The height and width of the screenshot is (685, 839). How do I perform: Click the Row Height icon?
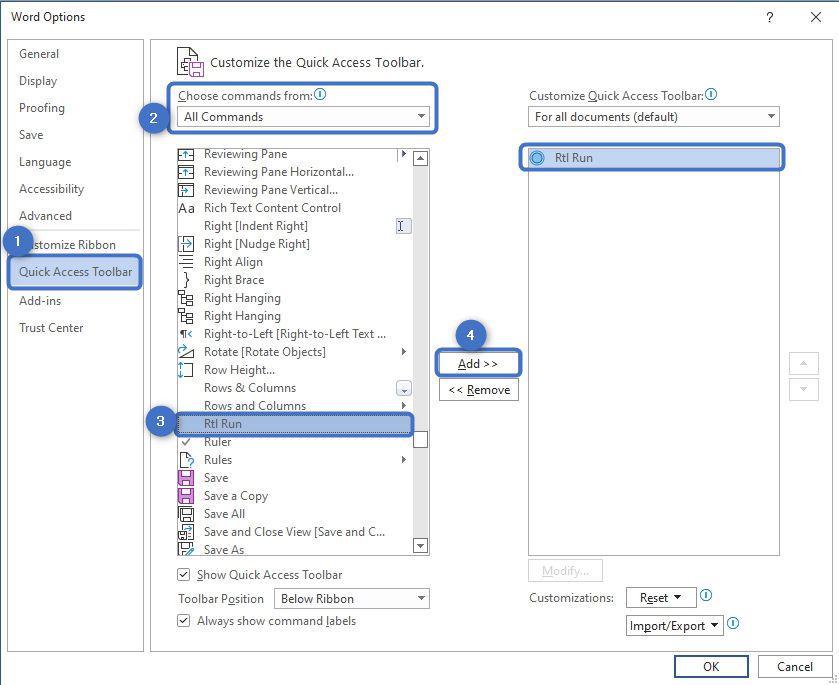tap(186, 370)
